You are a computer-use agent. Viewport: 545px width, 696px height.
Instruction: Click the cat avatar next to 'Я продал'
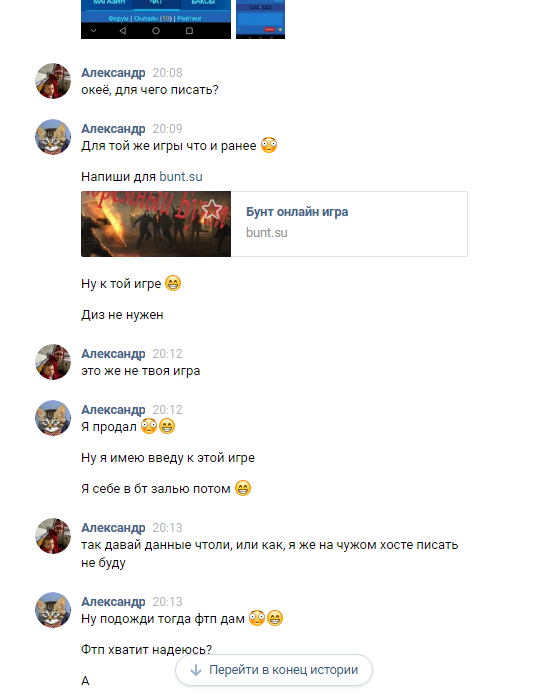pos(53,418)
